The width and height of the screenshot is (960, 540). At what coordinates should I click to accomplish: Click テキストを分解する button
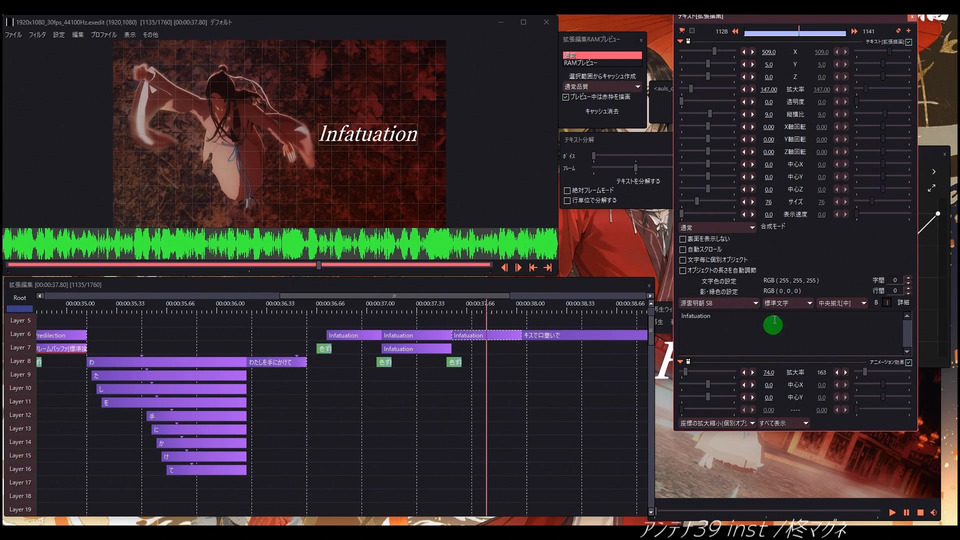[x=638, y=181]
